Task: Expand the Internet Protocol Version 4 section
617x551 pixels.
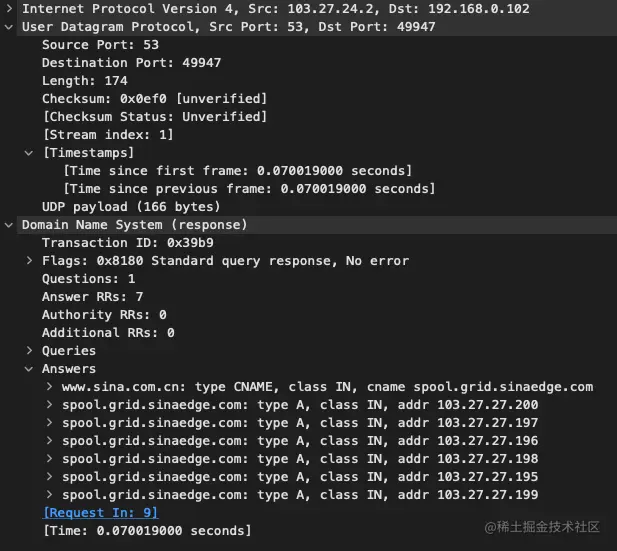Action: pos(9,8)
